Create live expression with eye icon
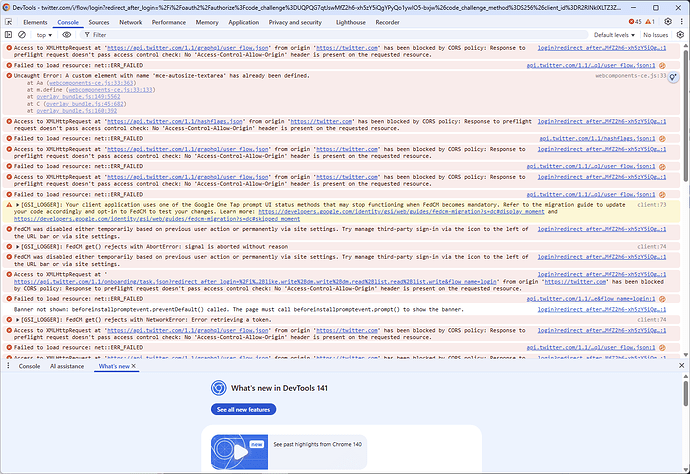This screenshot has height=474, width=690. click(x=67, y=34)
